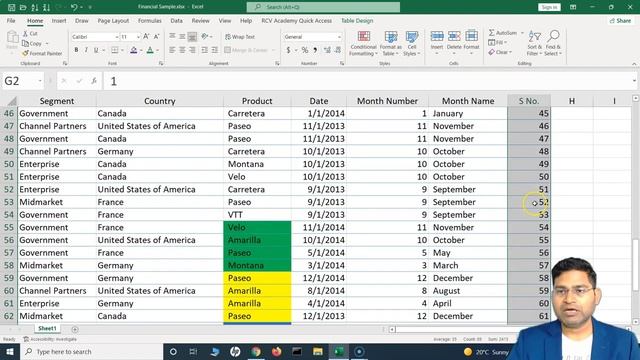Click Decrease Font Size icon
The height and width of the screenshot is (360, 640).
coord(156,37)
